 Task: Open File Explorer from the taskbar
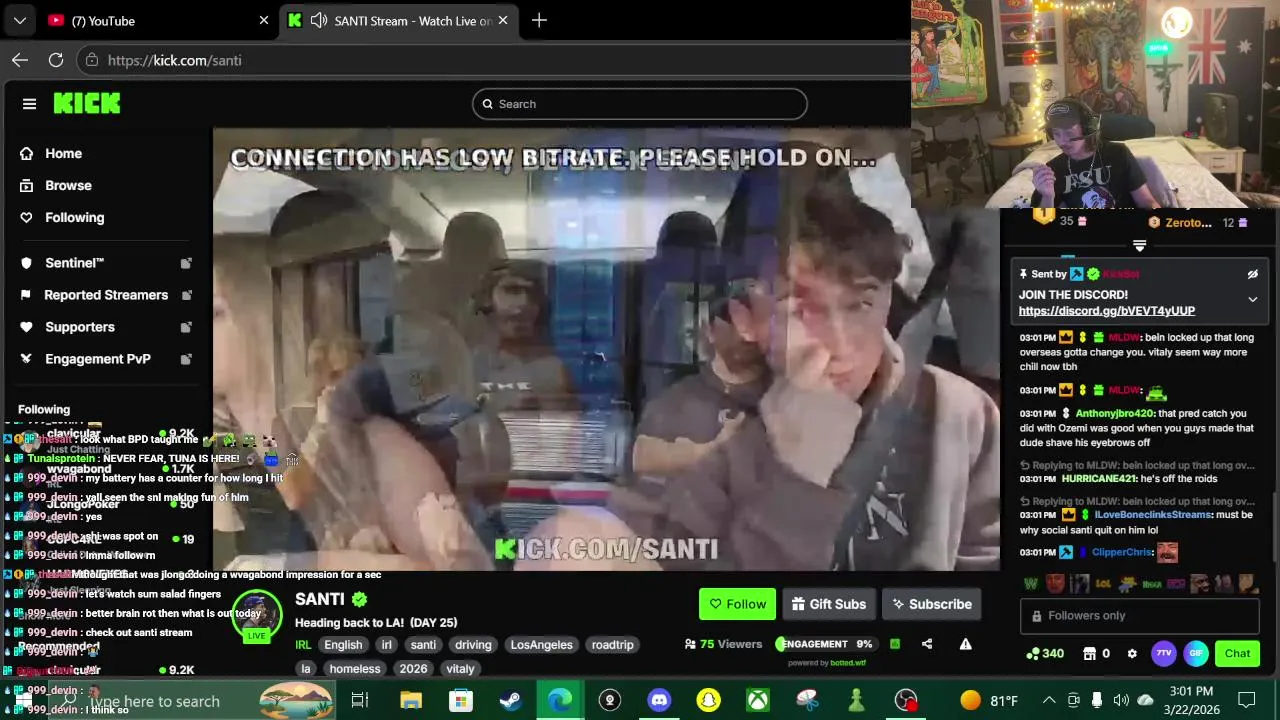tap(411, 700)
